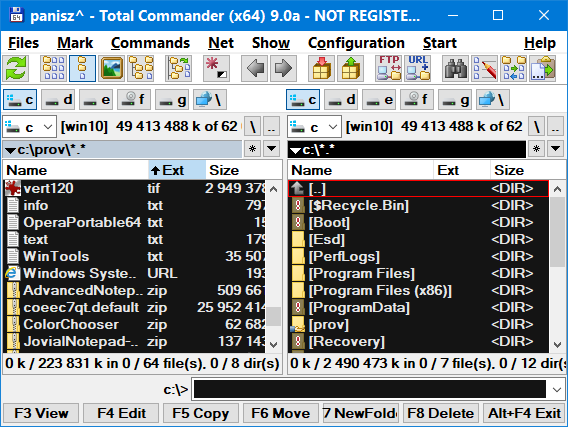Select drive g in left drive bar
Screen dimensions: 568x427
(172, 100)
